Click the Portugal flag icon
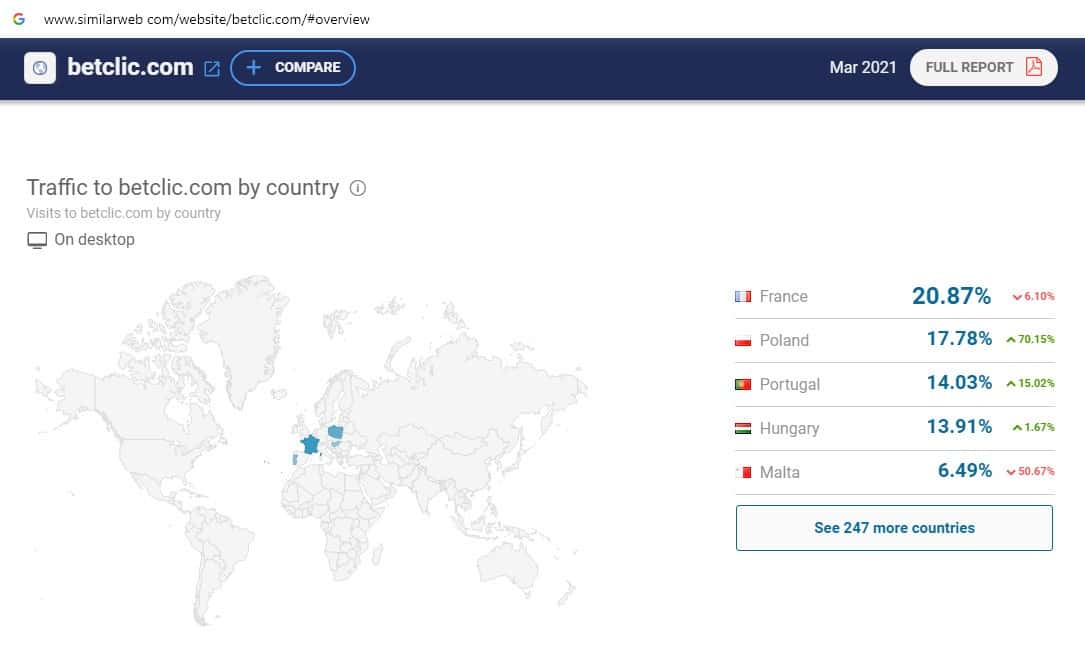This screenshot has width=1085, height=654. coord(742,384)
